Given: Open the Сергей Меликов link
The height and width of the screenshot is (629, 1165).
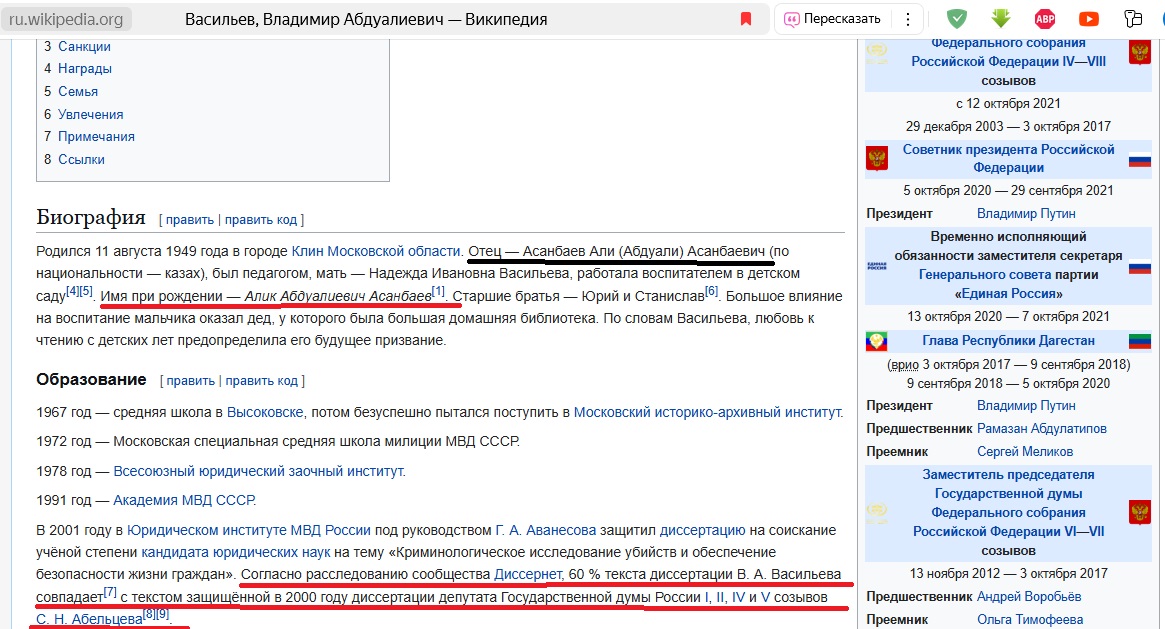Looking at the screenshot, I should (1025, 452).
